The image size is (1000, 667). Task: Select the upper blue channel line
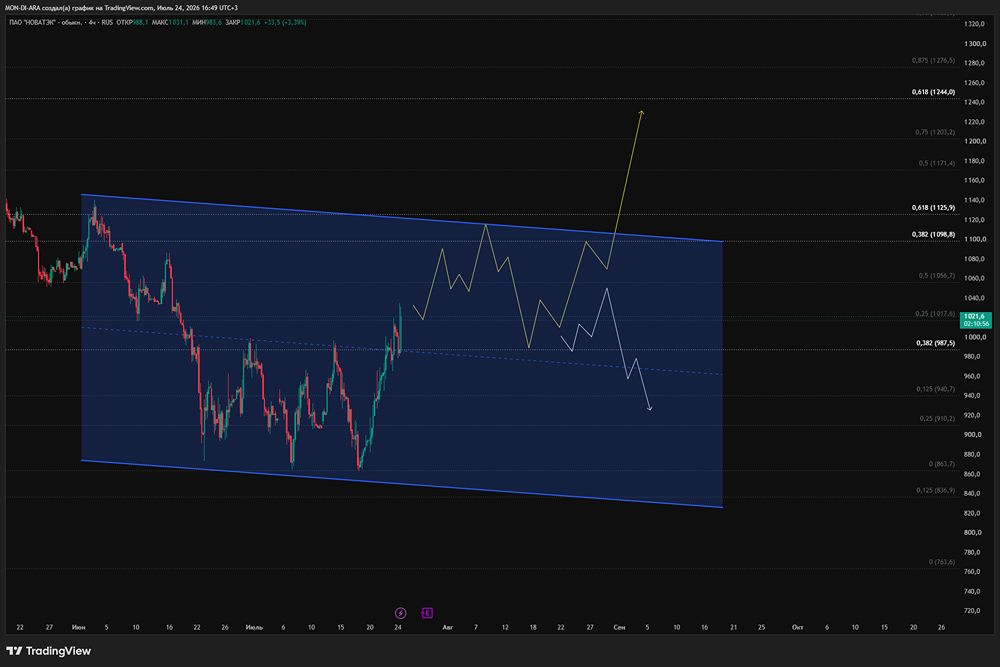(x=402, y=218)
